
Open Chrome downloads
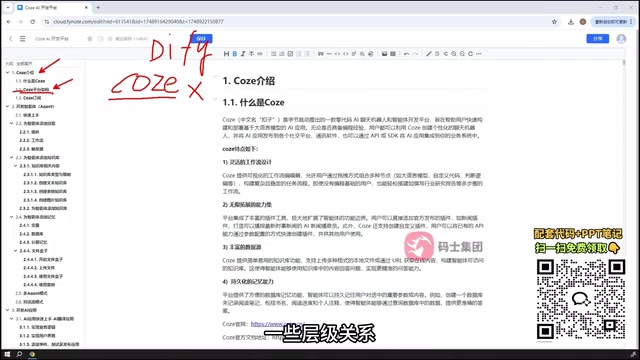[x=571, y=22]
